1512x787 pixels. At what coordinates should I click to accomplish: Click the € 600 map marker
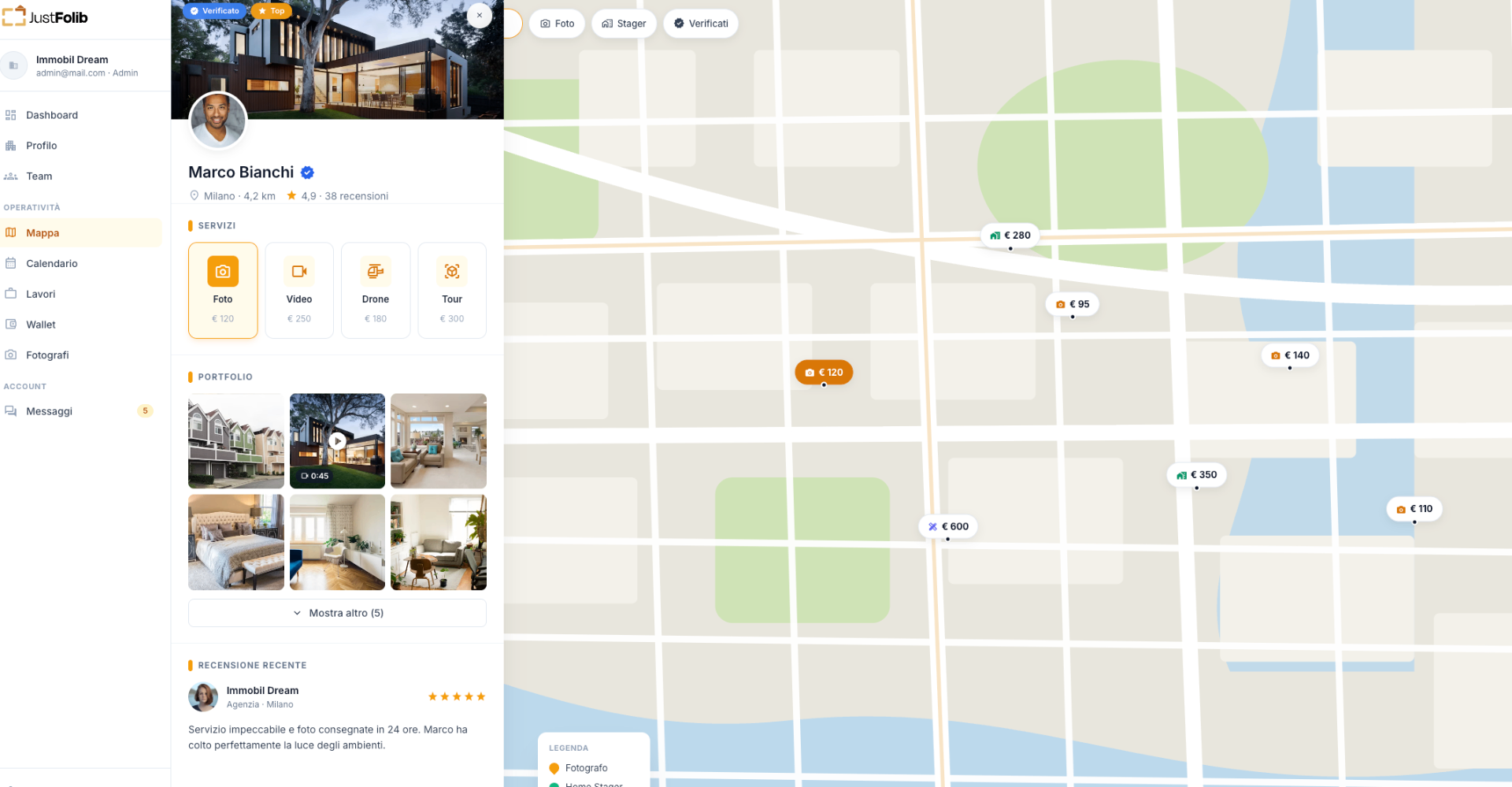click(948, 526)
